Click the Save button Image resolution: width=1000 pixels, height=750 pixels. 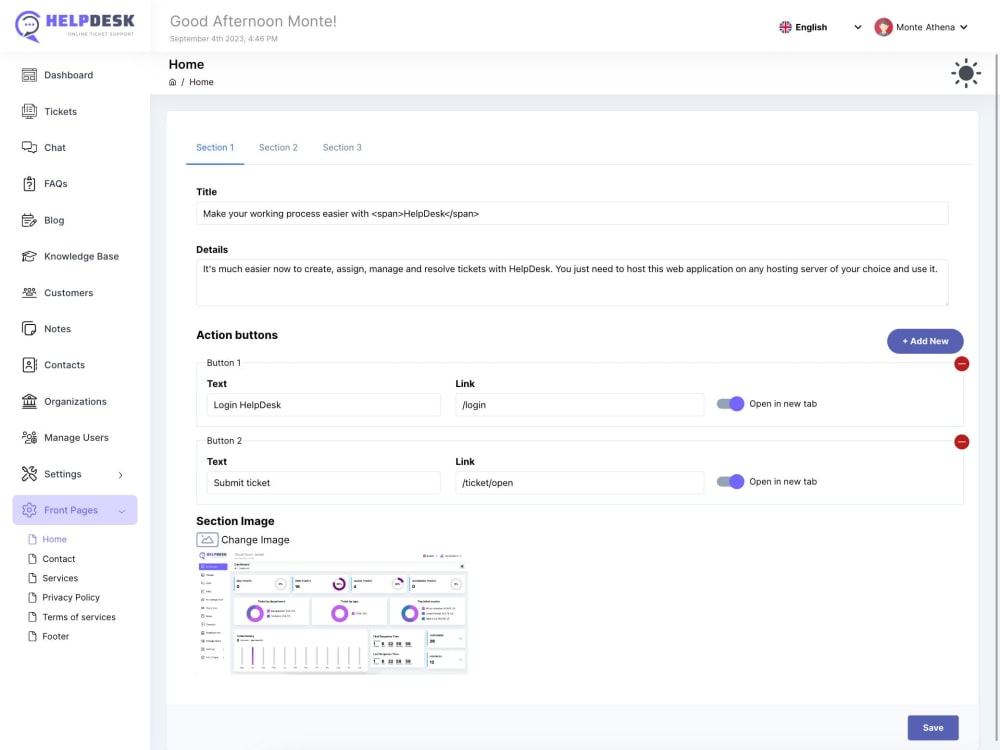(932, 728)
